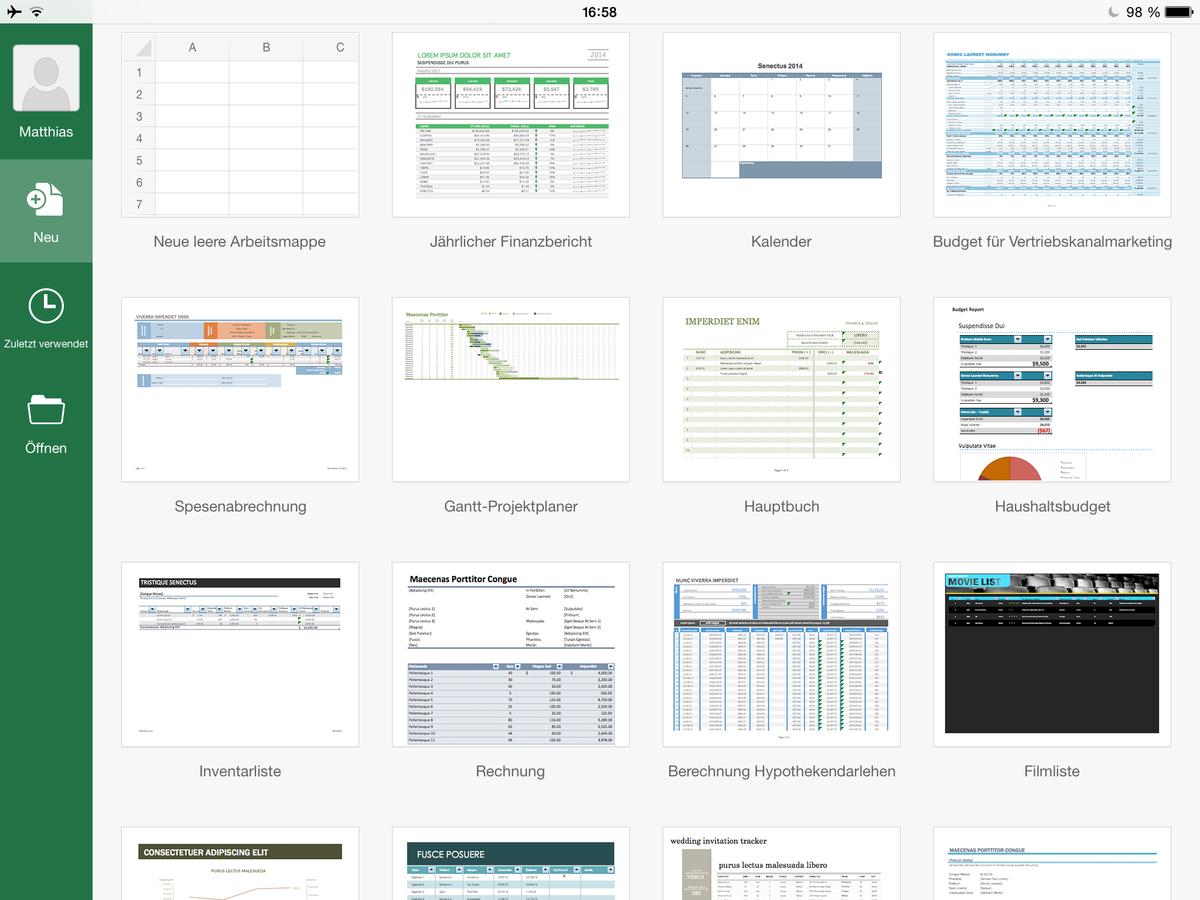Choose the Hauptbuch template thumbnail

781,390
